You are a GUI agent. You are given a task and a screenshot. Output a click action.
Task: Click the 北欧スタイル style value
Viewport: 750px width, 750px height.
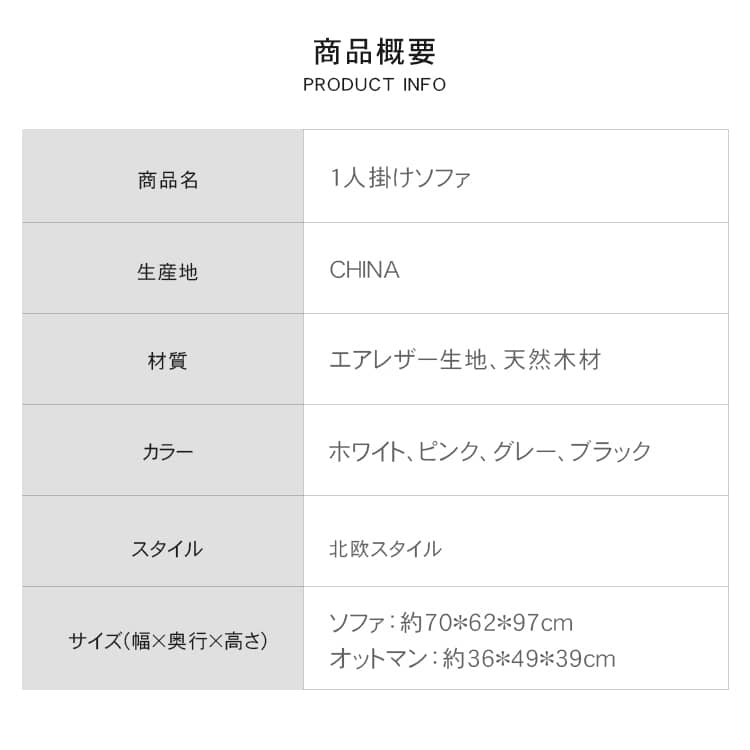pos(385,549)
